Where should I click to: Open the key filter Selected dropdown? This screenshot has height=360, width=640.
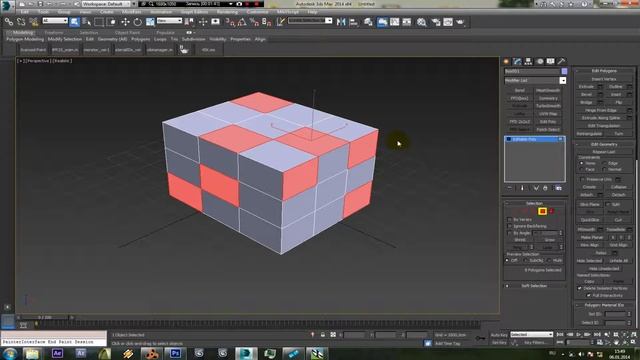point(531,334)
